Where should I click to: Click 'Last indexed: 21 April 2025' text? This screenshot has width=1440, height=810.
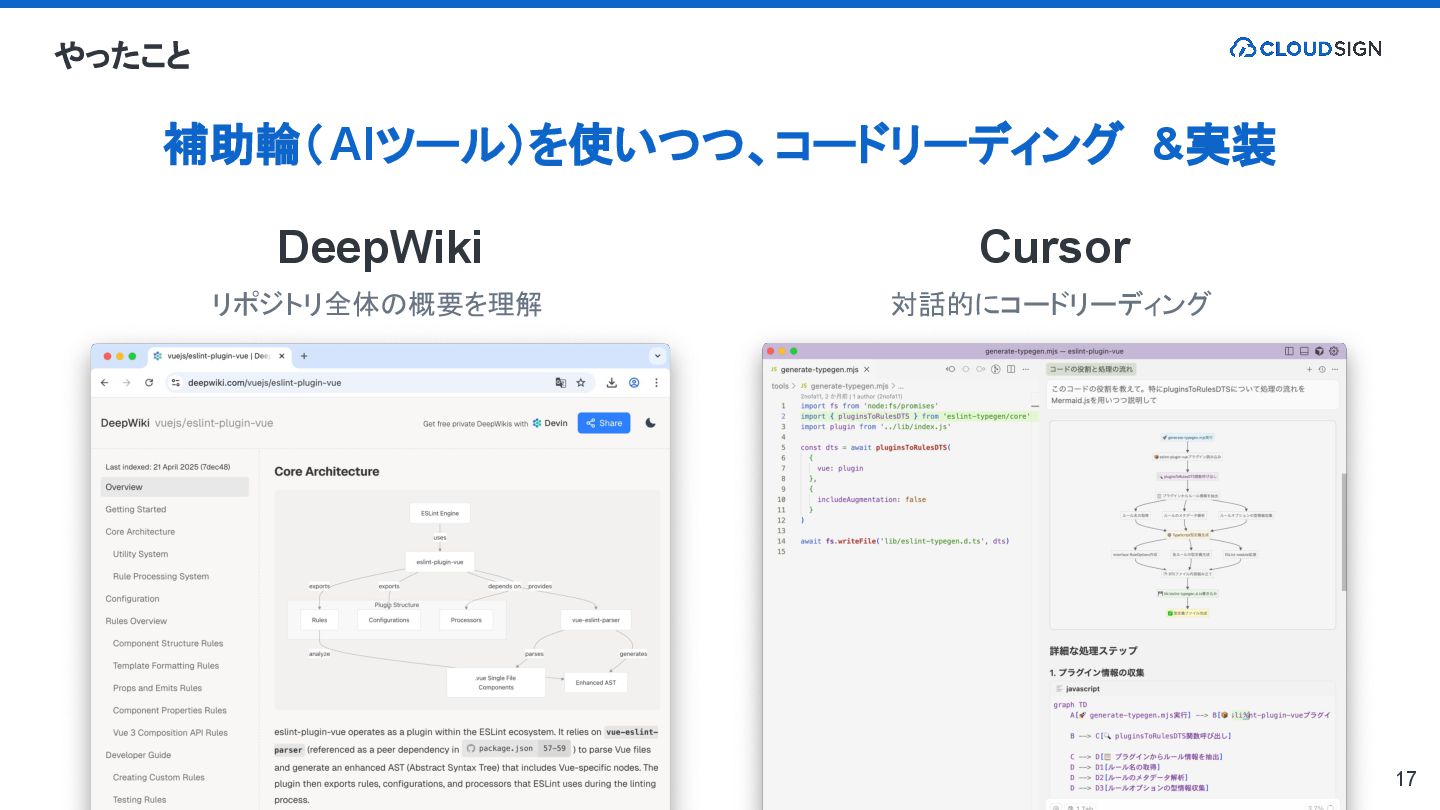pyautogui.click(x=168, y=467)
